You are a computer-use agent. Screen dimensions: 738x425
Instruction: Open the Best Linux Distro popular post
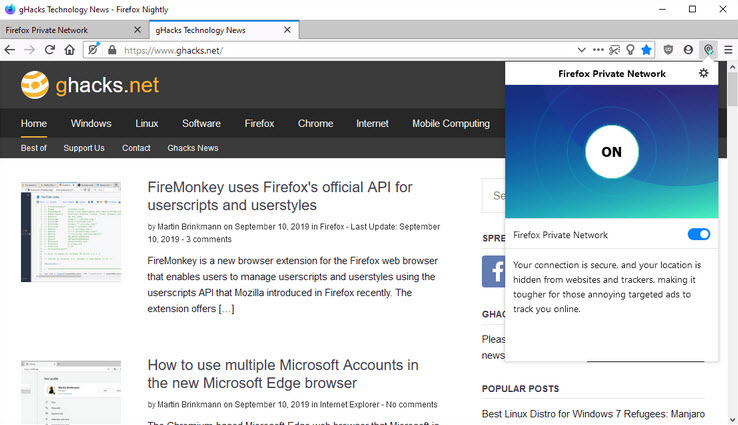593,414
